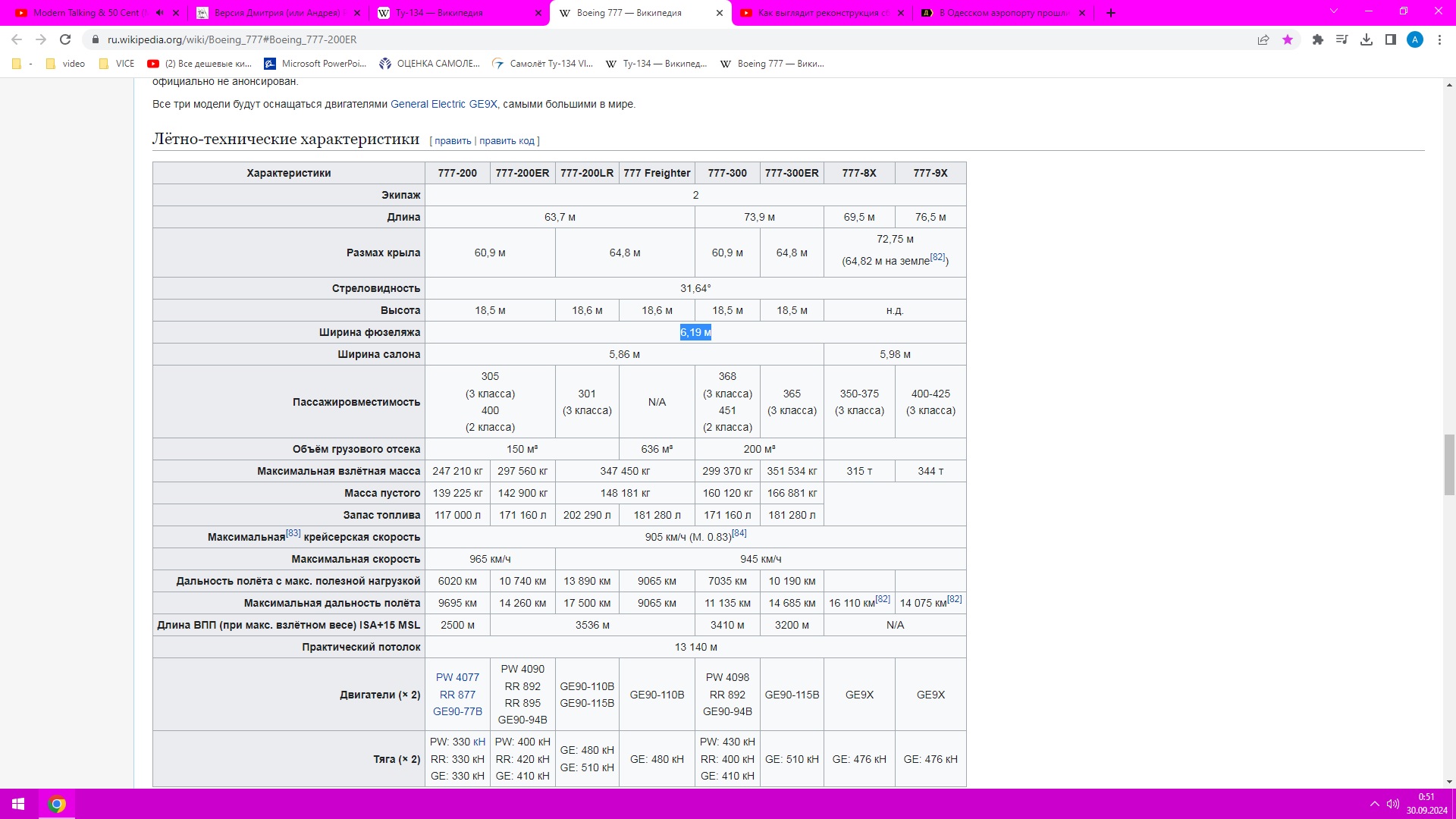
Task: Open the Ту-134 — Википед... bookmark
Action: tap(657, 64)
